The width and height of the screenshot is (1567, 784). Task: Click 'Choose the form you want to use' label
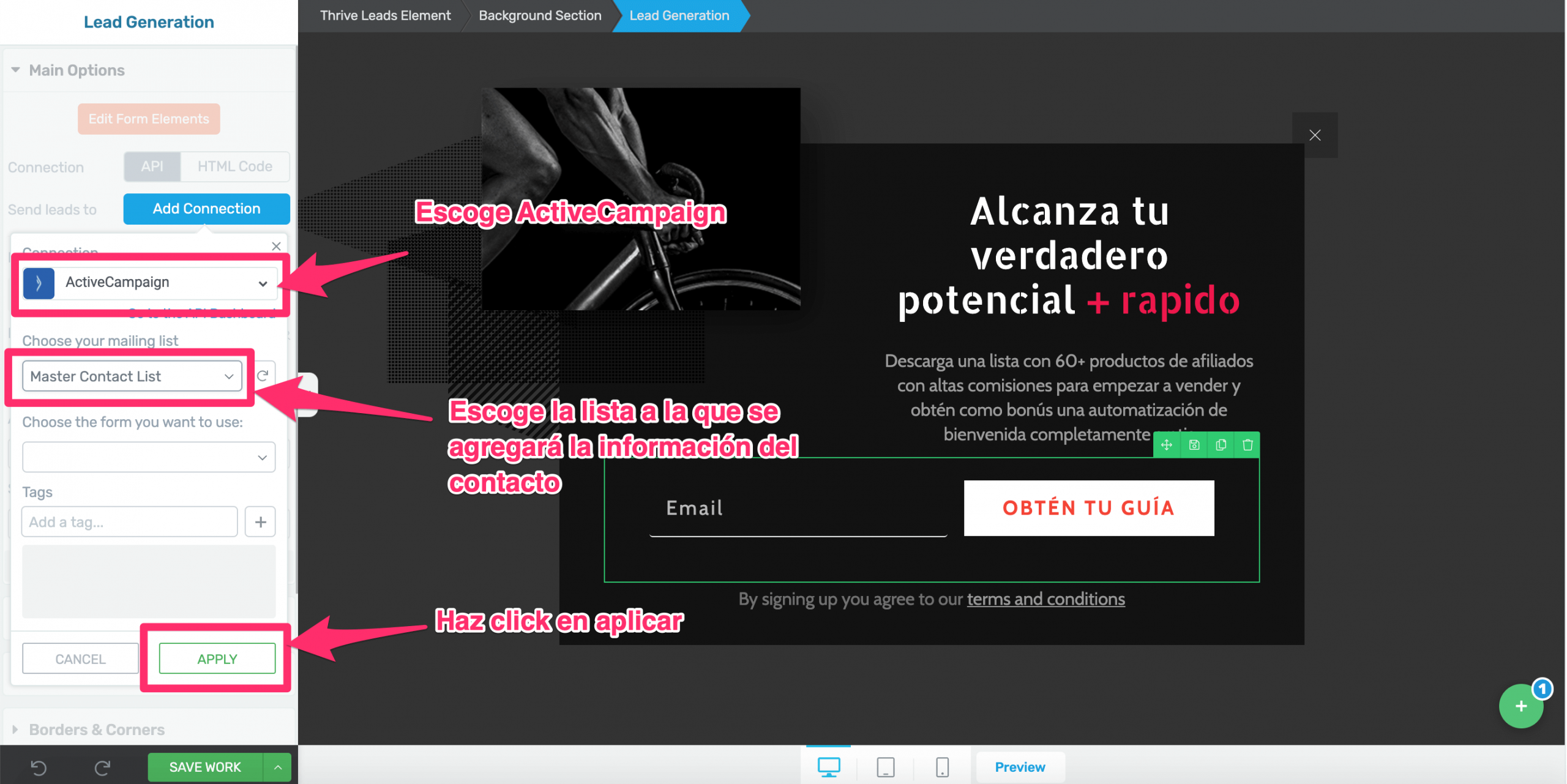click(x=133, y=422)
